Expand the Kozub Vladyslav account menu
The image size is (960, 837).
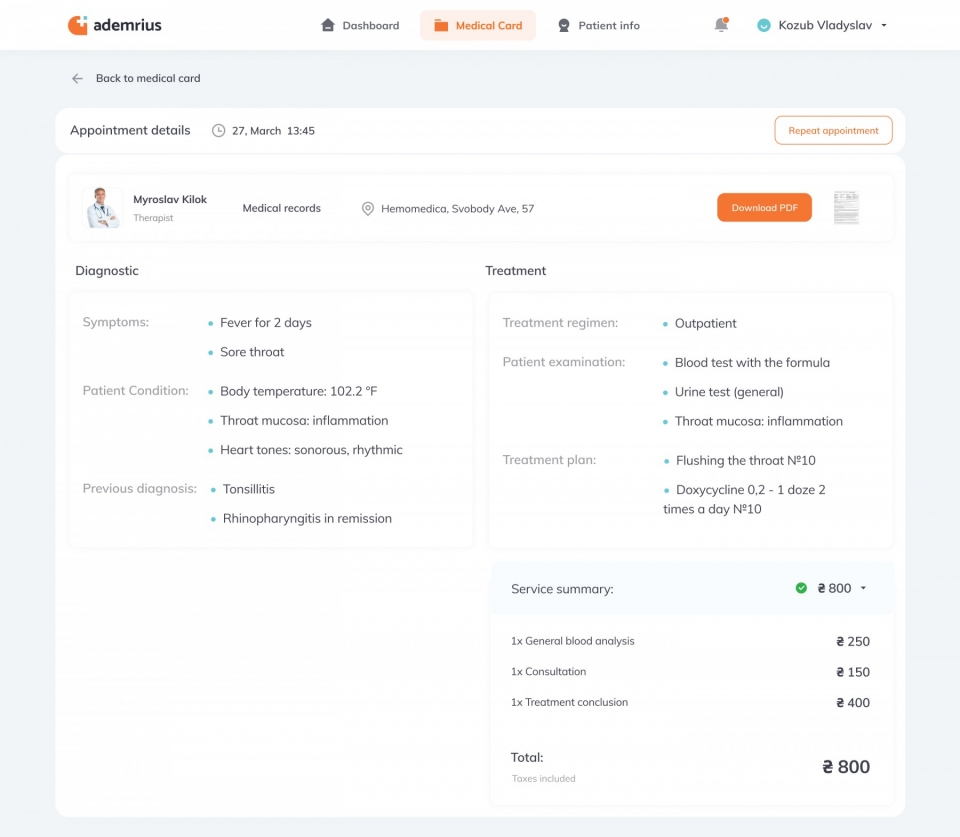(x=884, y=26)
